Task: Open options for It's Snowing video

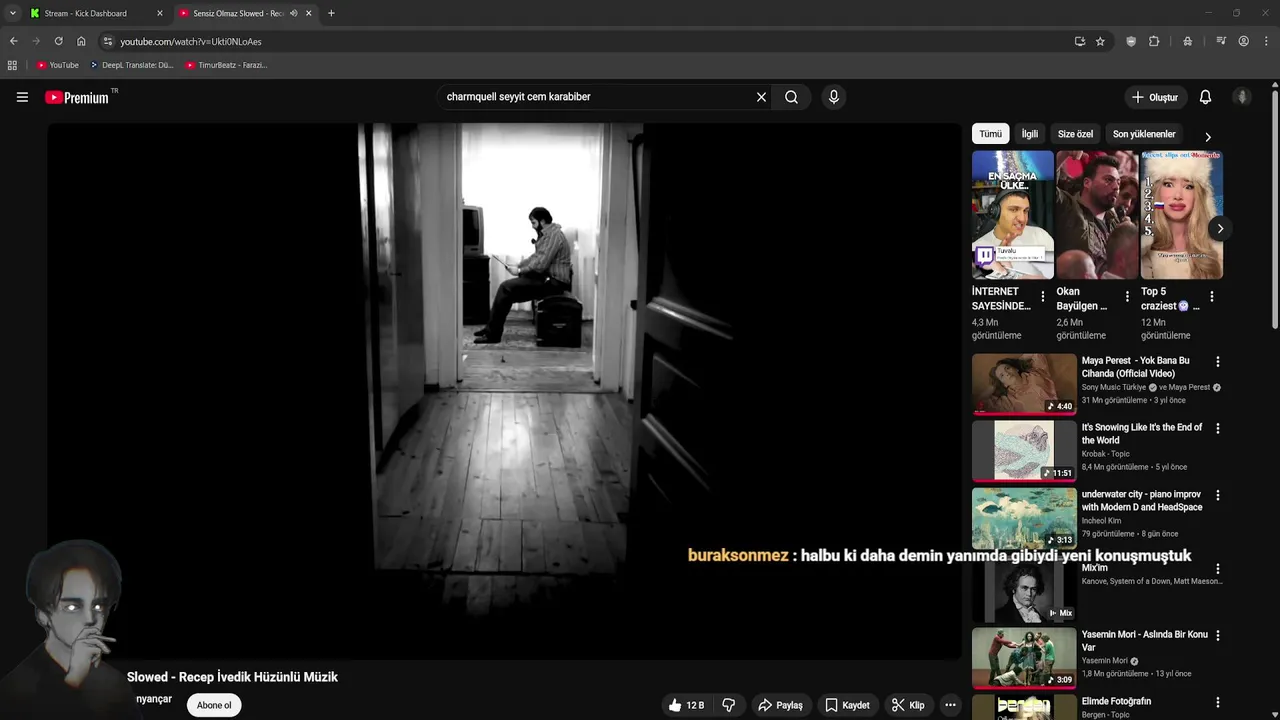Action: tap(1217, 428)
